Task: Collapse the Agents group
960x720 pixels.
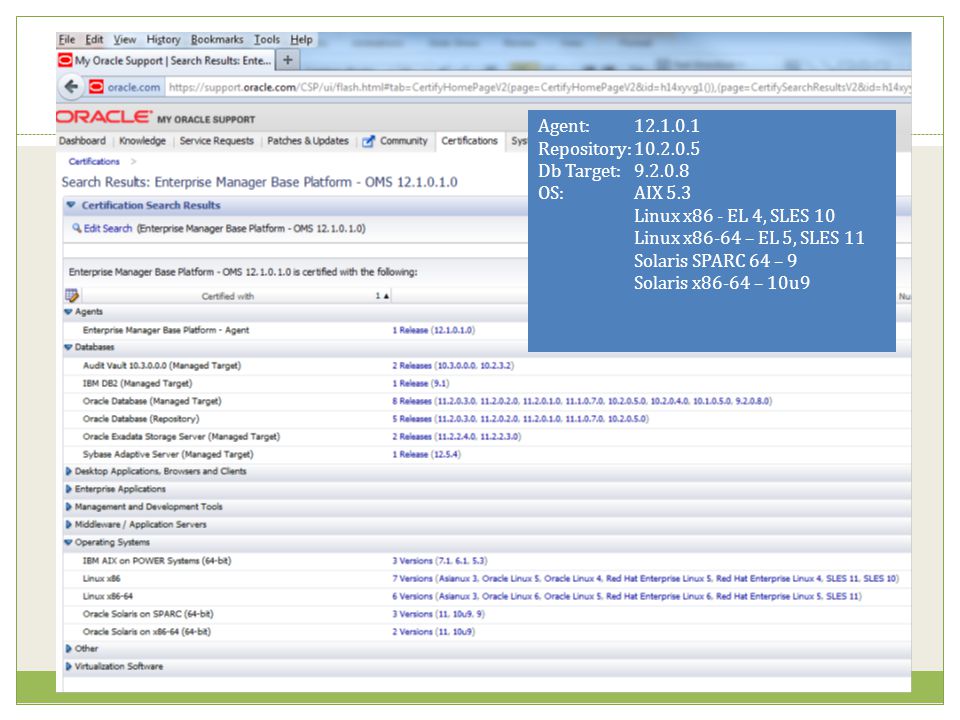Action: point(68,312)
